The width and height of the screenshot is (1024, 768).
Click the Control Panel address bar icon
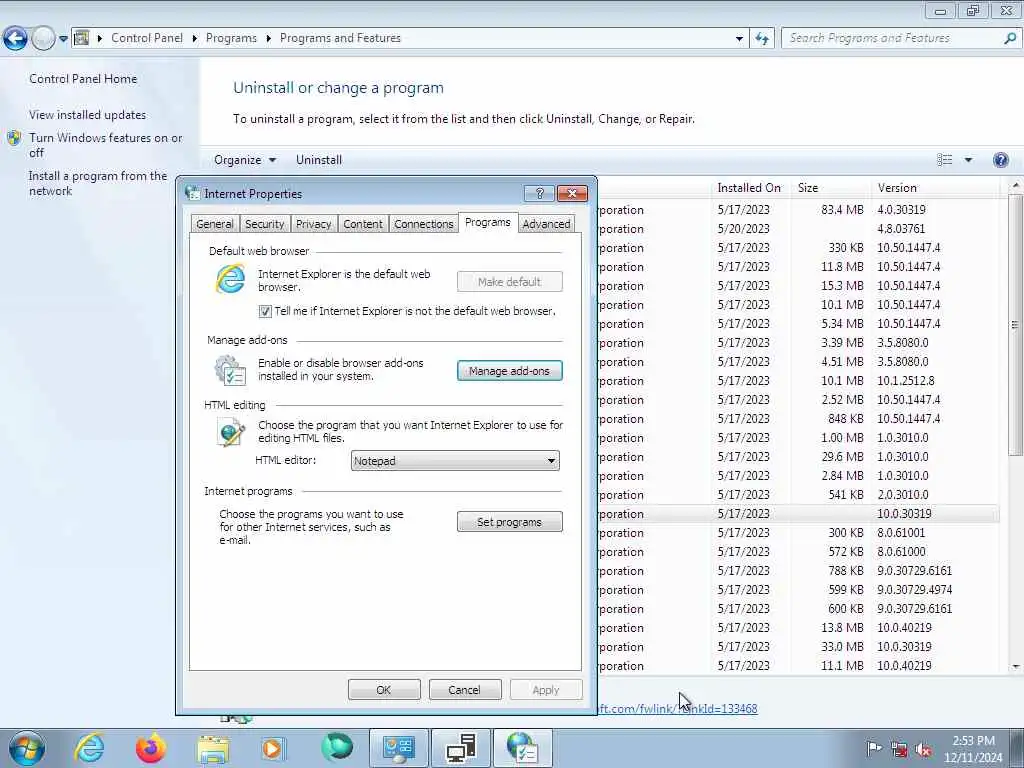[82, 38]
